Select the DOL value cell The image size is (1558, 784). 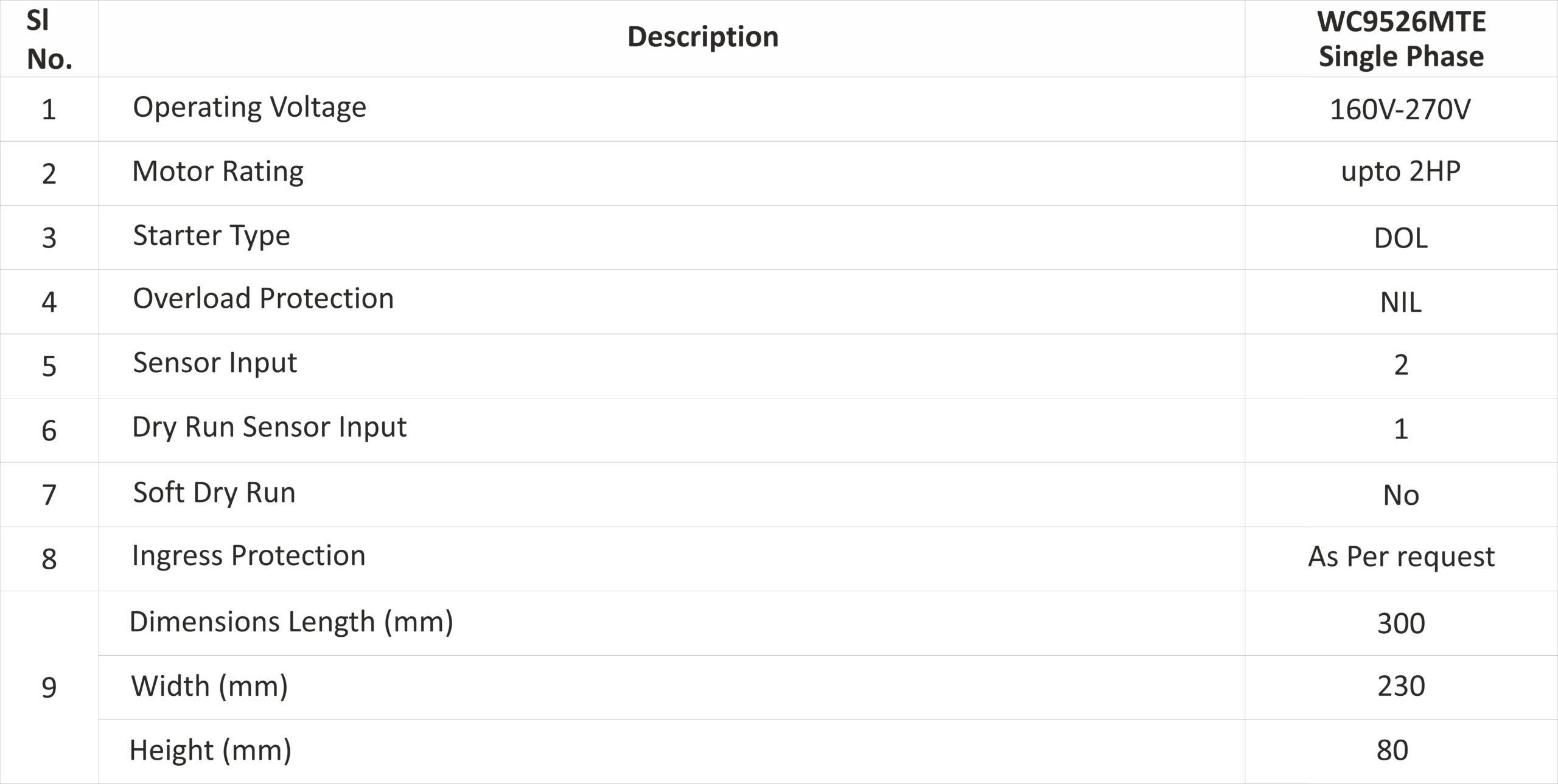pyautogui.click(x=1400, y=238)
